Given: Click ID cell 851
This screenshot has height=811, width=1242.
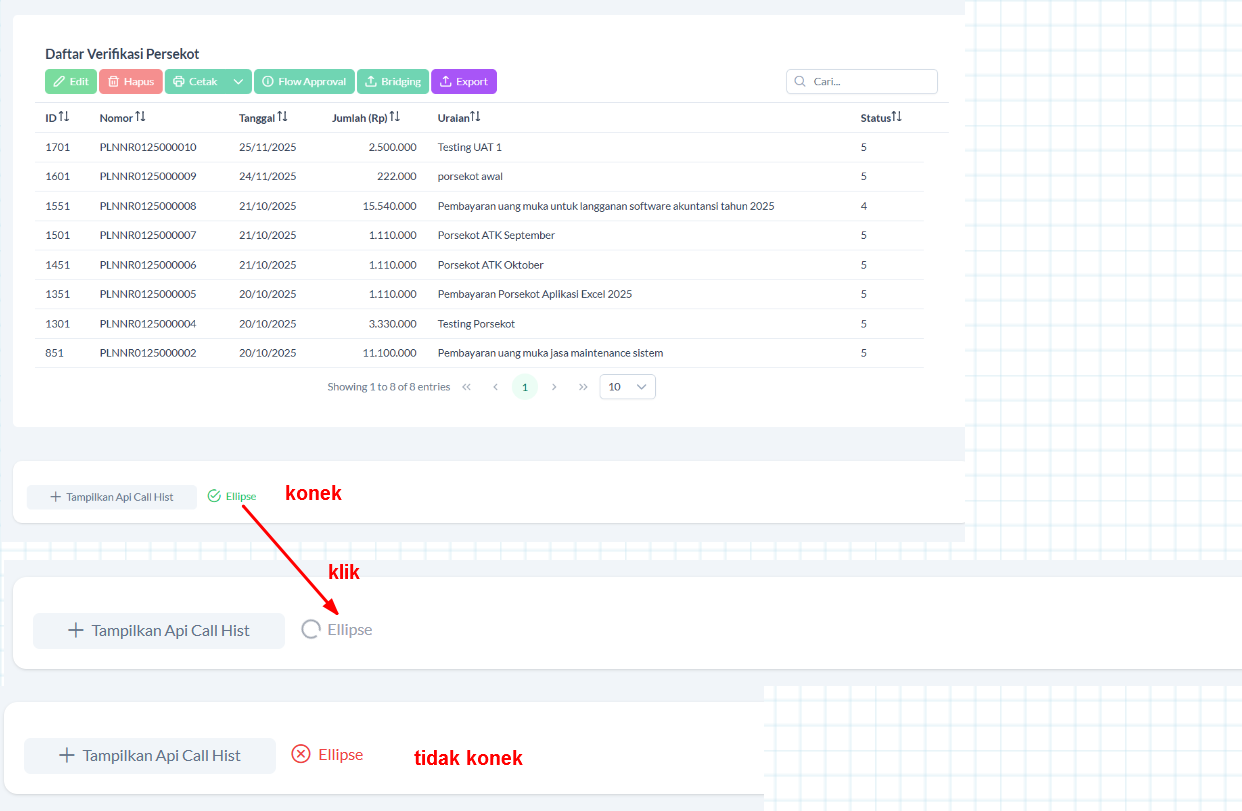Looking at the screenshot, I should coord(55,353).
